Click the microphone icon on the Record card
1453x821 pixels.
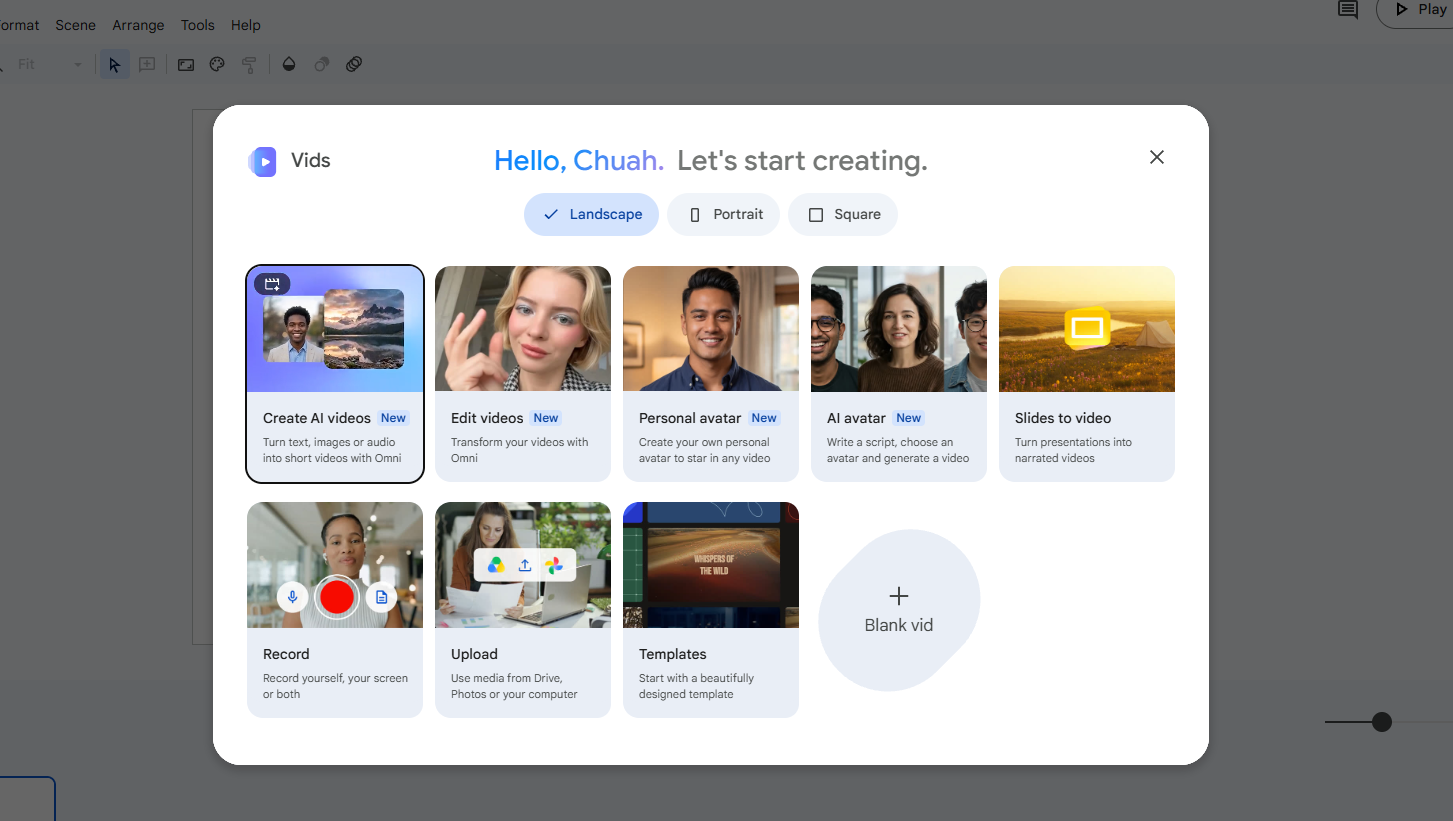(x=293, y=598)
